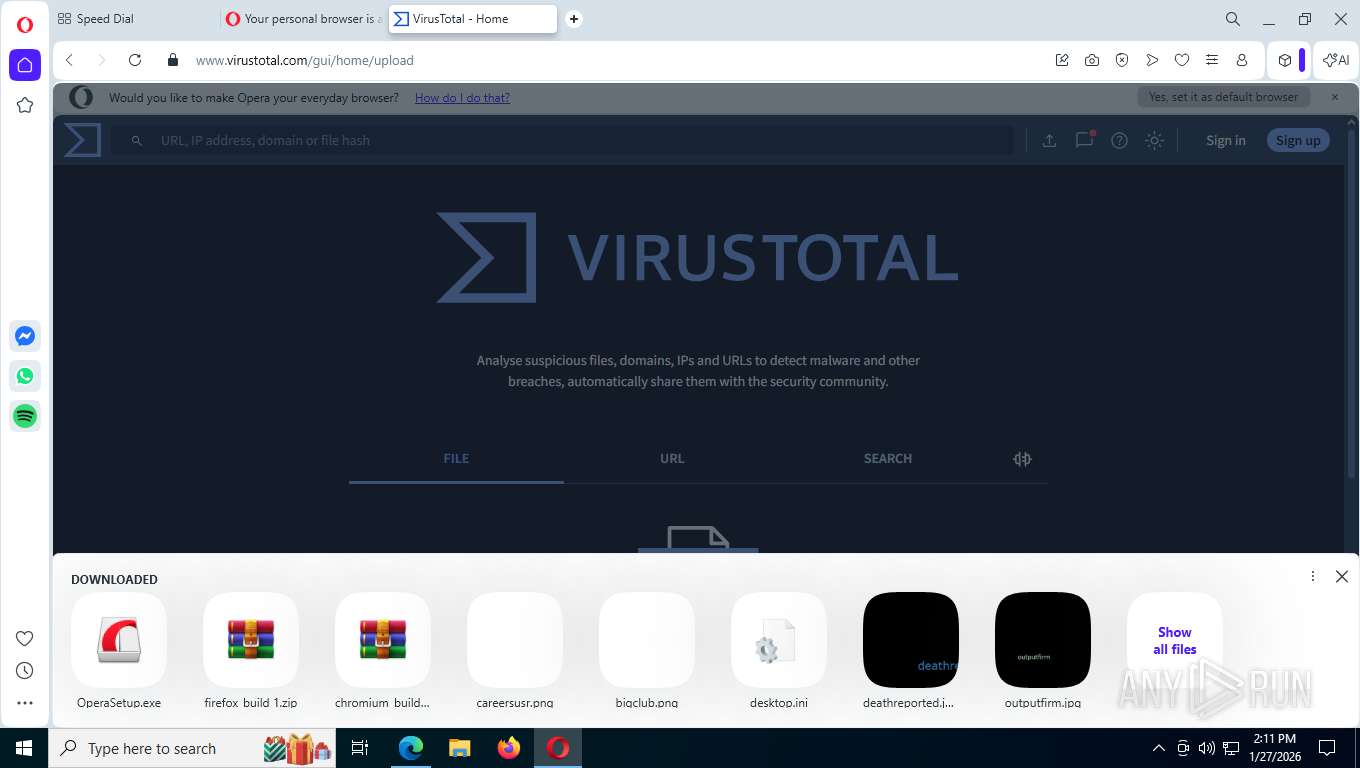Click the VirusTotal upload file icon
The width and height of the screenshot is (1360, 768).
(x=1049, y=141)
